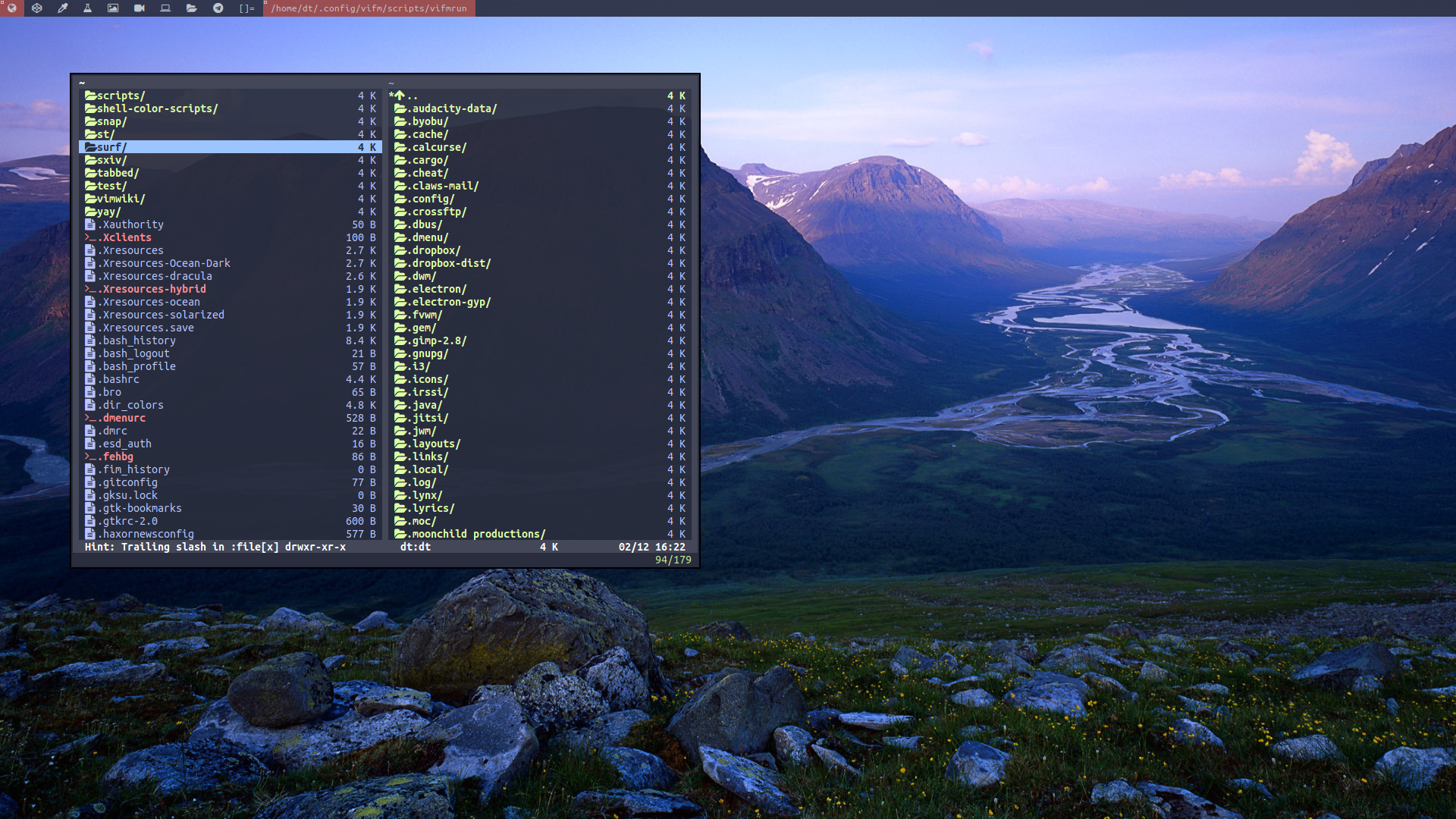
Task: Click the globe workspace tag
Action: pos(11,8)
